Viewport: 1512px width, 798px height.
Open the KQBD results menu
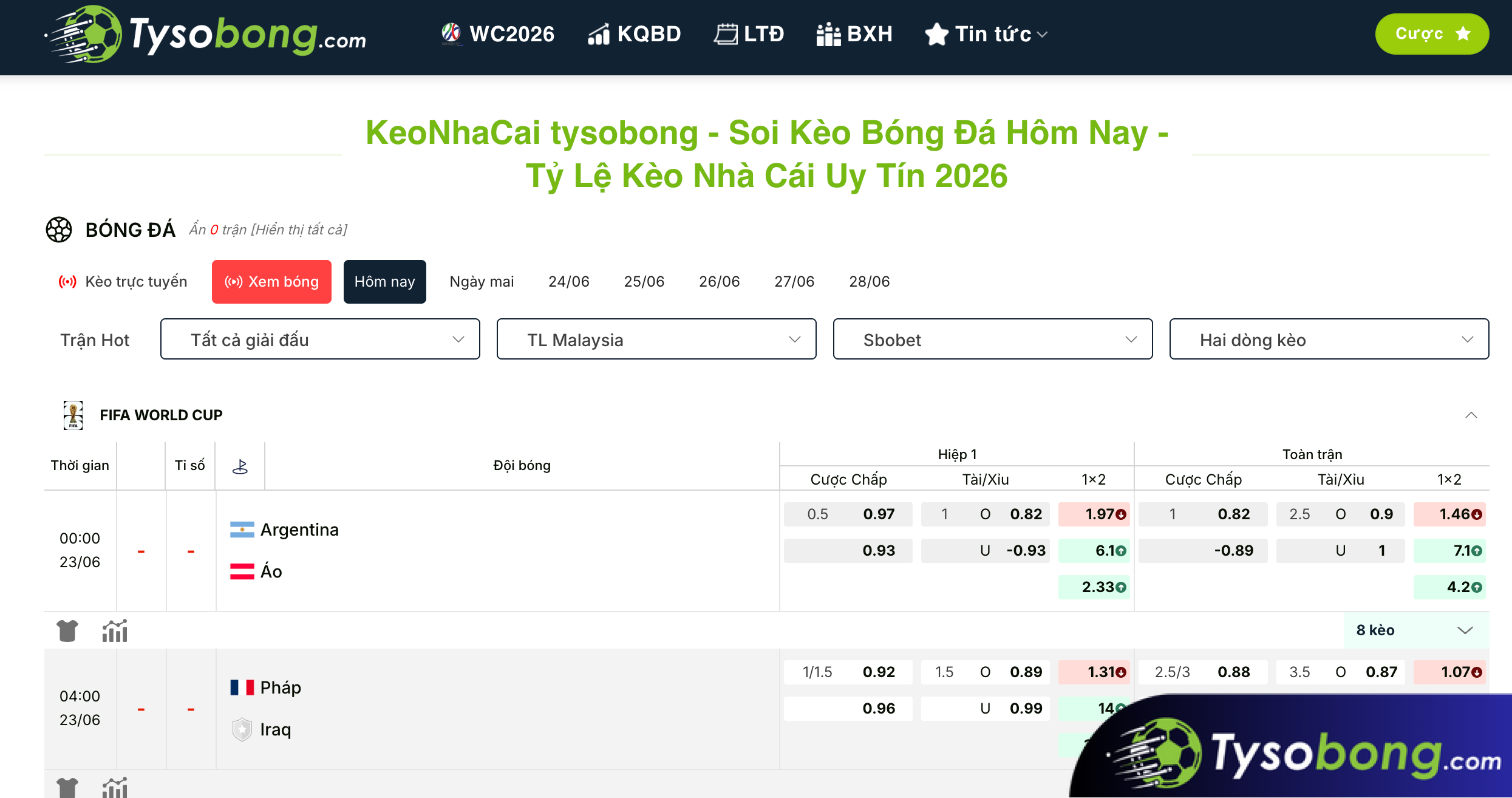635,34
